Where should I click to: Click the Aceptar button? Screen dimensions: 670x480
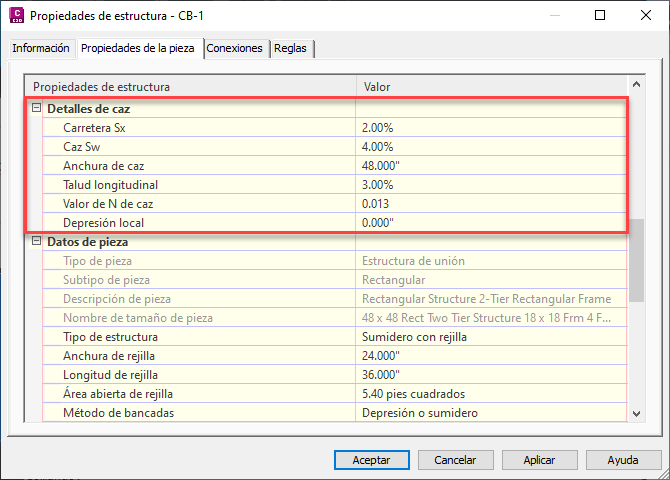click(x=371, y=460)
